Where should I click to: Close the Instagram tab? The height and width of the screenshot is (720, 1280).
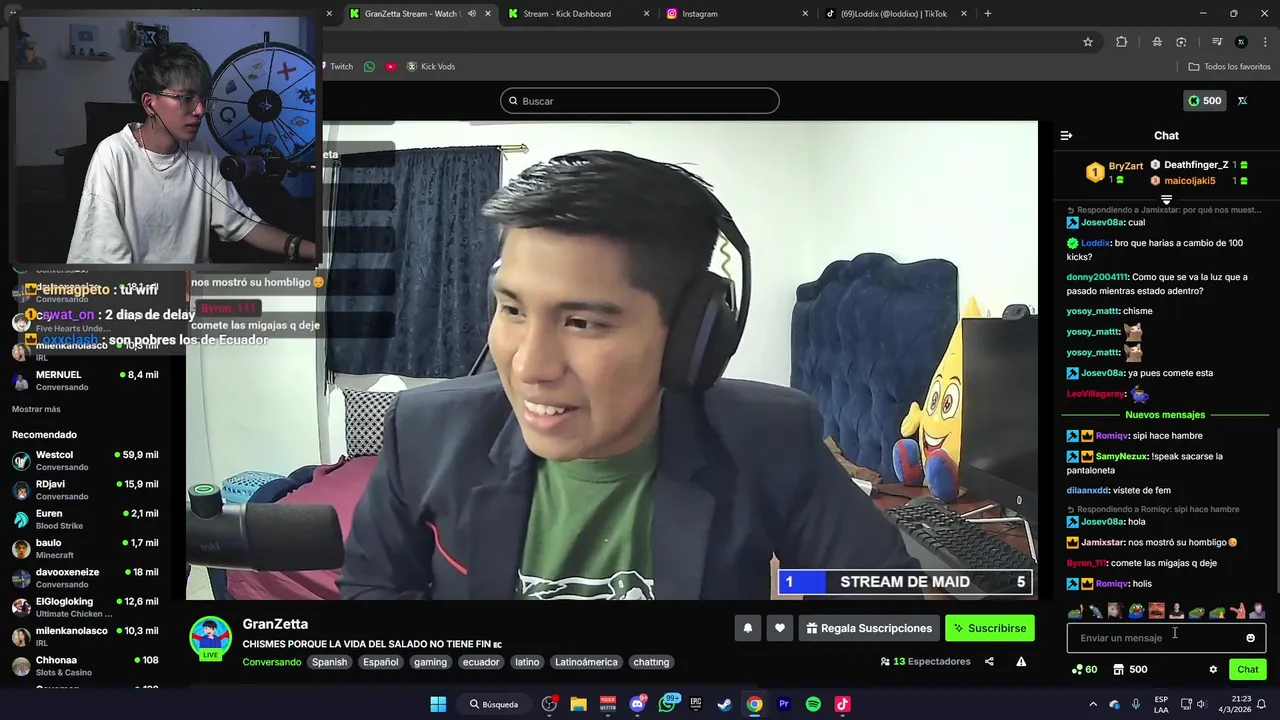coord(805,14)
